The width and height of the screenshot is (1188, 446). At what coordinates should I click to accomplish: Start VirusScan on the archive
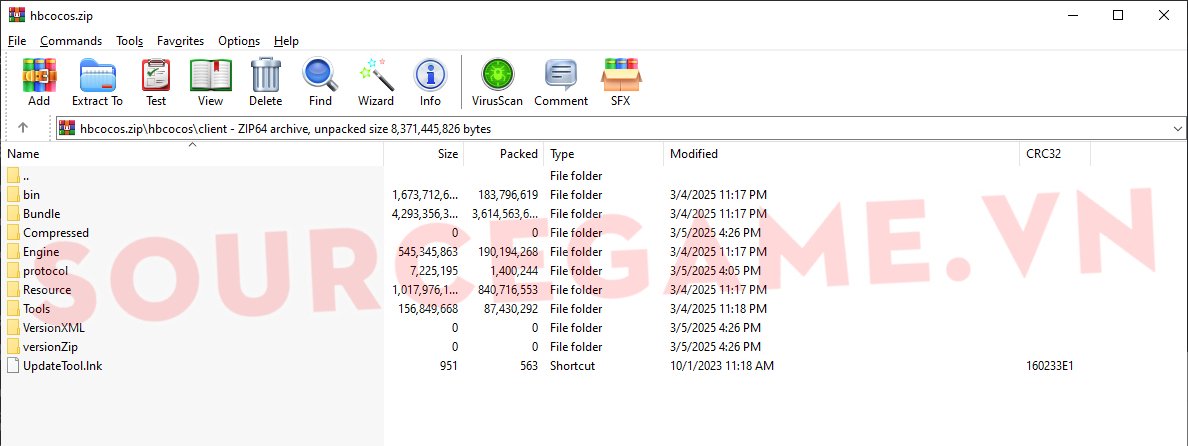pyautogui.click(x=496, y=81)
